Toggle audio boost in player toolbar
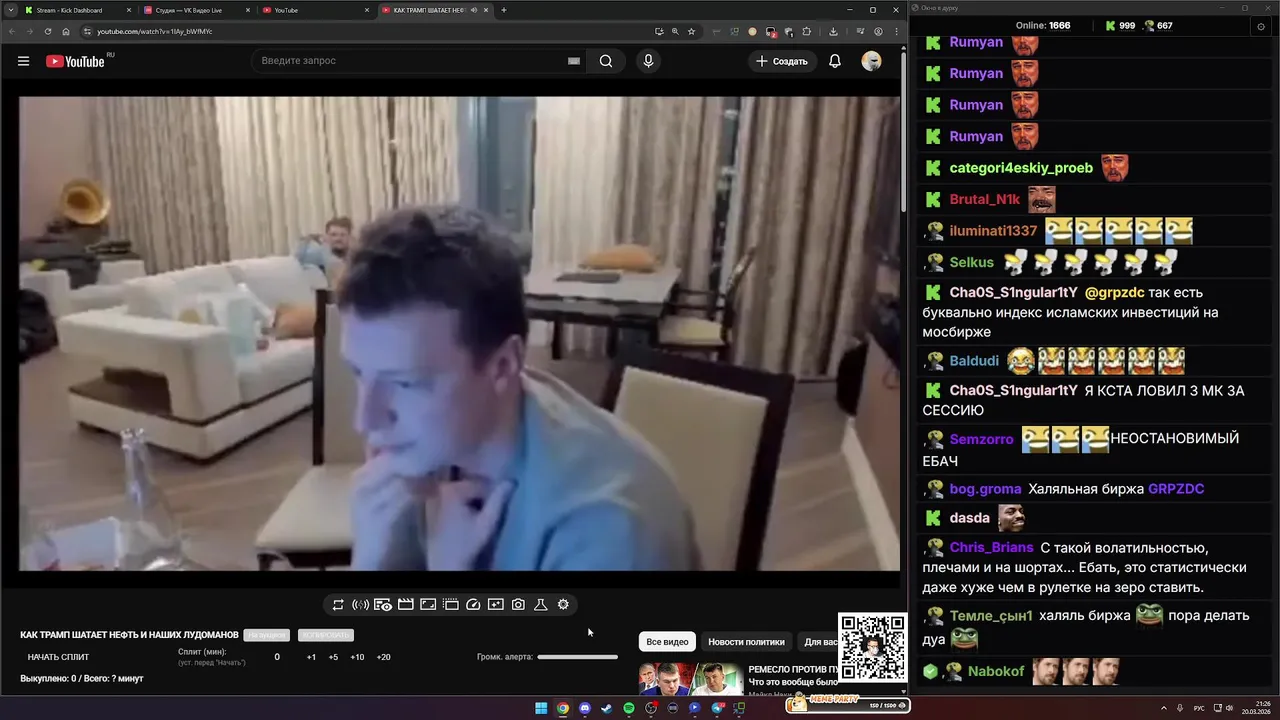Viewport: 1280px width, 720px height. click(360, 605)
